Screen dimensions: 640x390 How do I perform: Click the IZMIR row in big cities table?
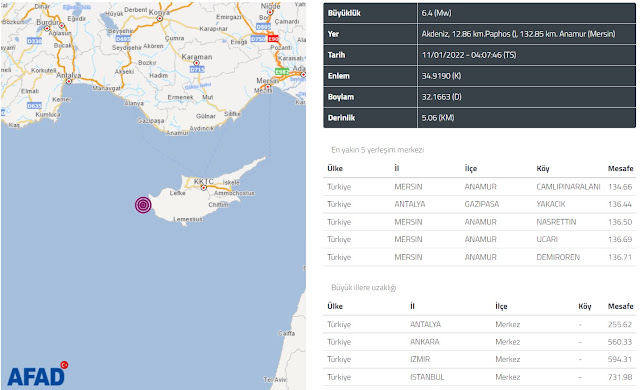tap(480, 359)
